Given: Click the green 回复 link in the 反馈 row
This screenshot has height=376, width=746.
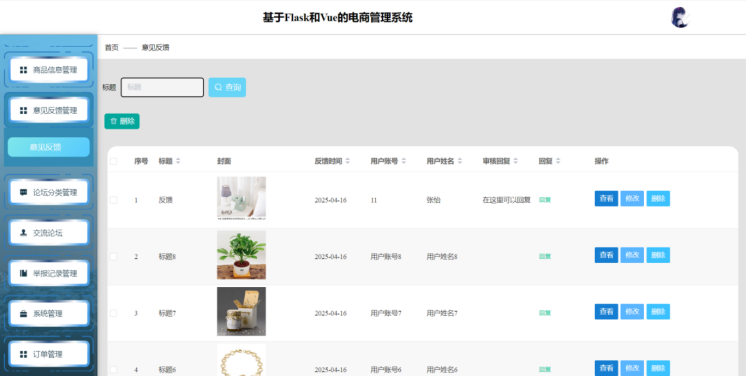Looking at the screenshot, I should pyautogui.click(x=545, y=200).
